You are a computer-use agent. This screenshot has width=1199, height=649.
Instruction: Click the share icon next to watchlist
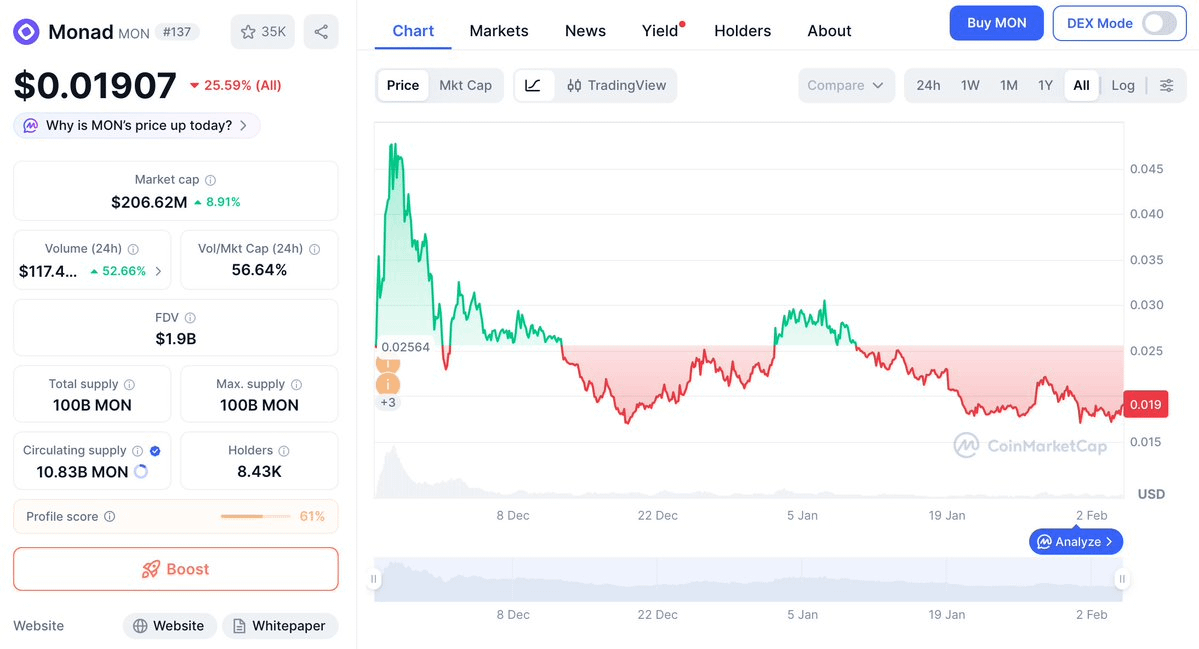tap(321, 32)
